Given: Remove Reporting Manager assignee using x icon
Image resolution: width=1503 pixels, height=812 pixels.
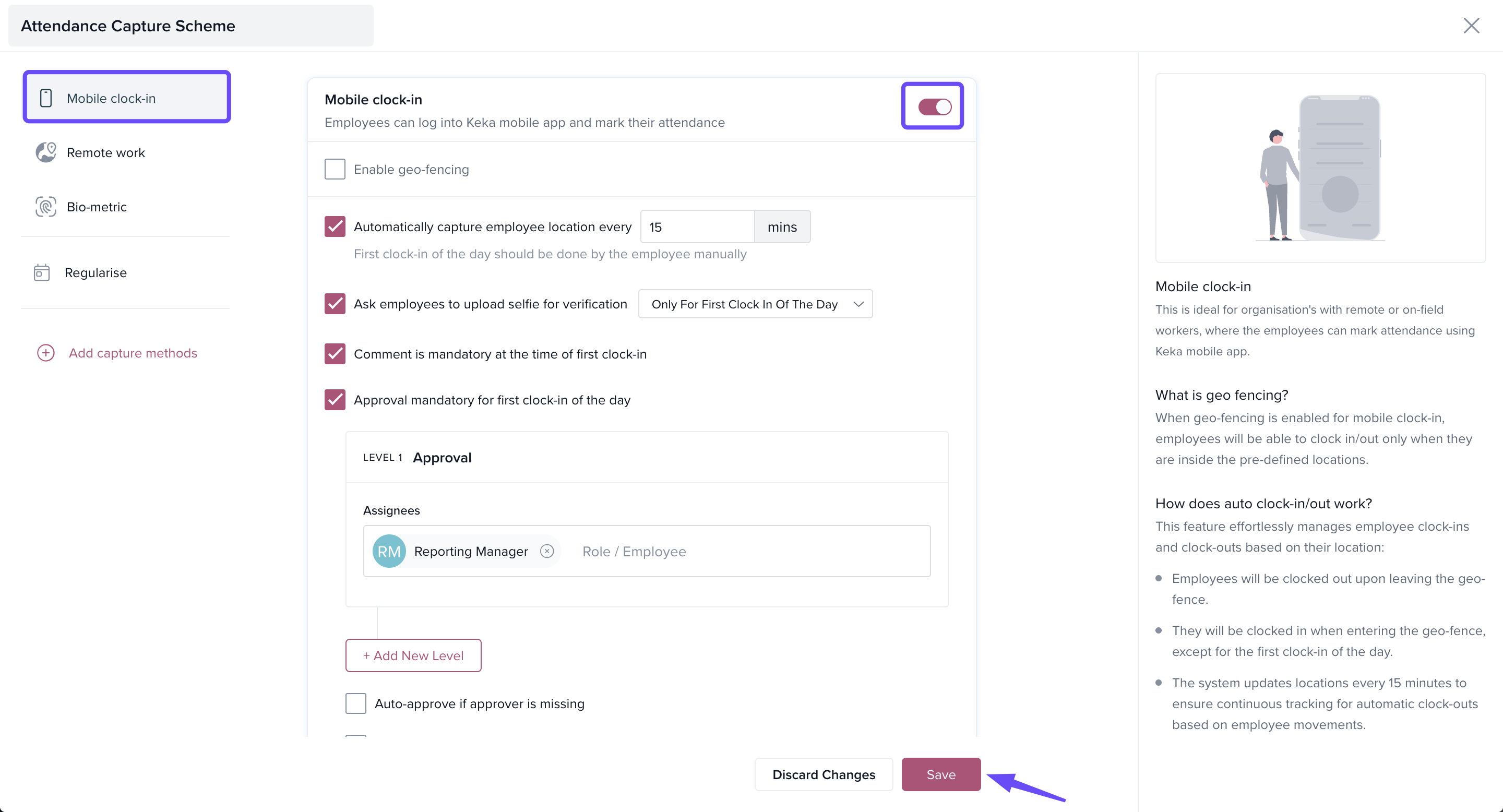Looking at the screenshot, I should click(x=547, y=551).
